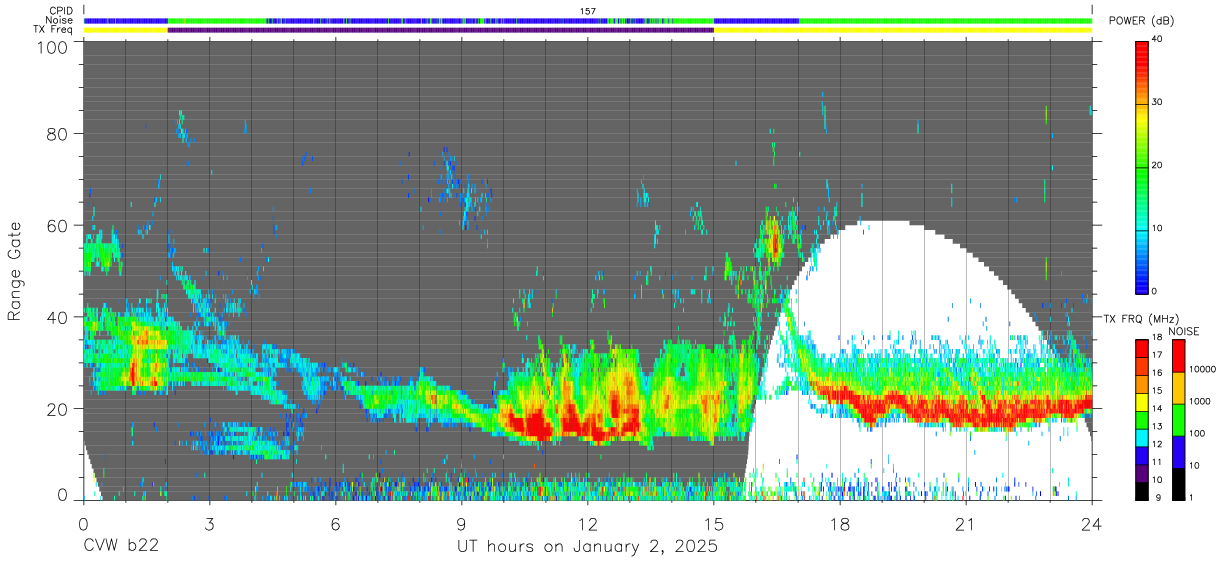Click the yellow TX Freq strip before hour 2

(x=125, y=30)
